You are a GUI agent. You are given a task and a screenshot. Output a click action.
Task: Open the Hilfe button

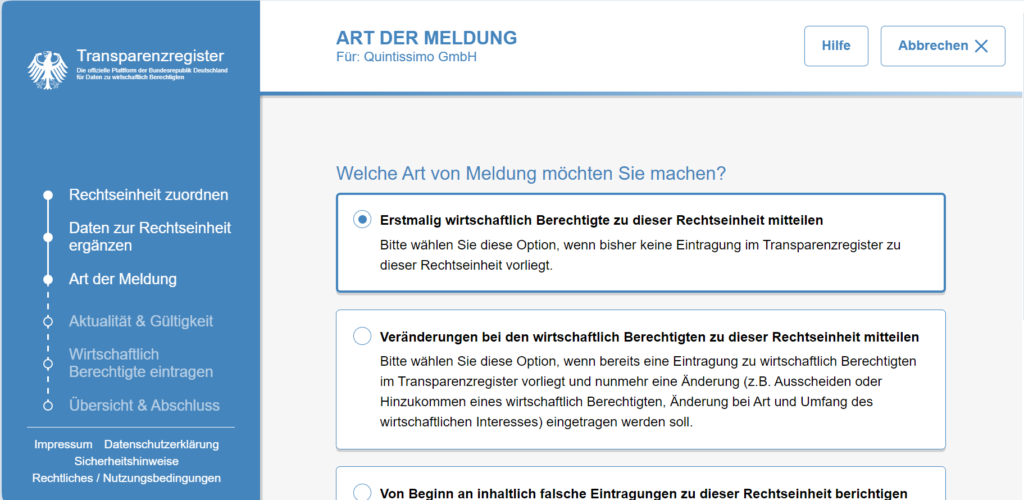(836, 46)
